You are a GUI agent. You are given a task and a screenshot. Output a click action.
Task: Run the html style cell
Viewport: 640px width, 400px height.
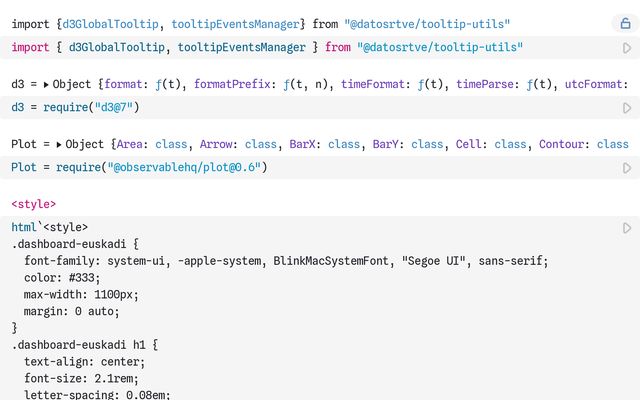click(627, 228)
